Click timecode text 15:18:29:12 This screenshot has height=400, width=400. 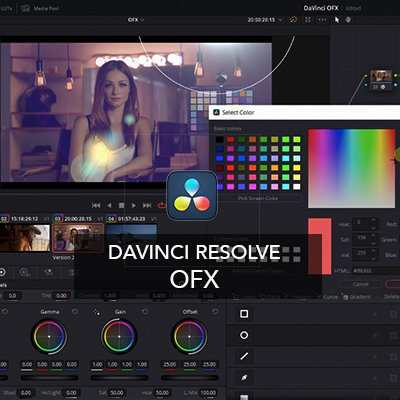coord(24,219)
